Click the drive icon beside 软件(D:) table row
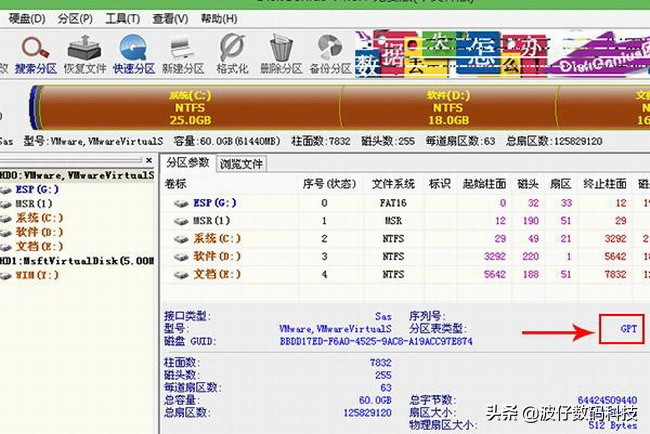Viewport: 650px width, 434px height. click(x=181, y=257)
